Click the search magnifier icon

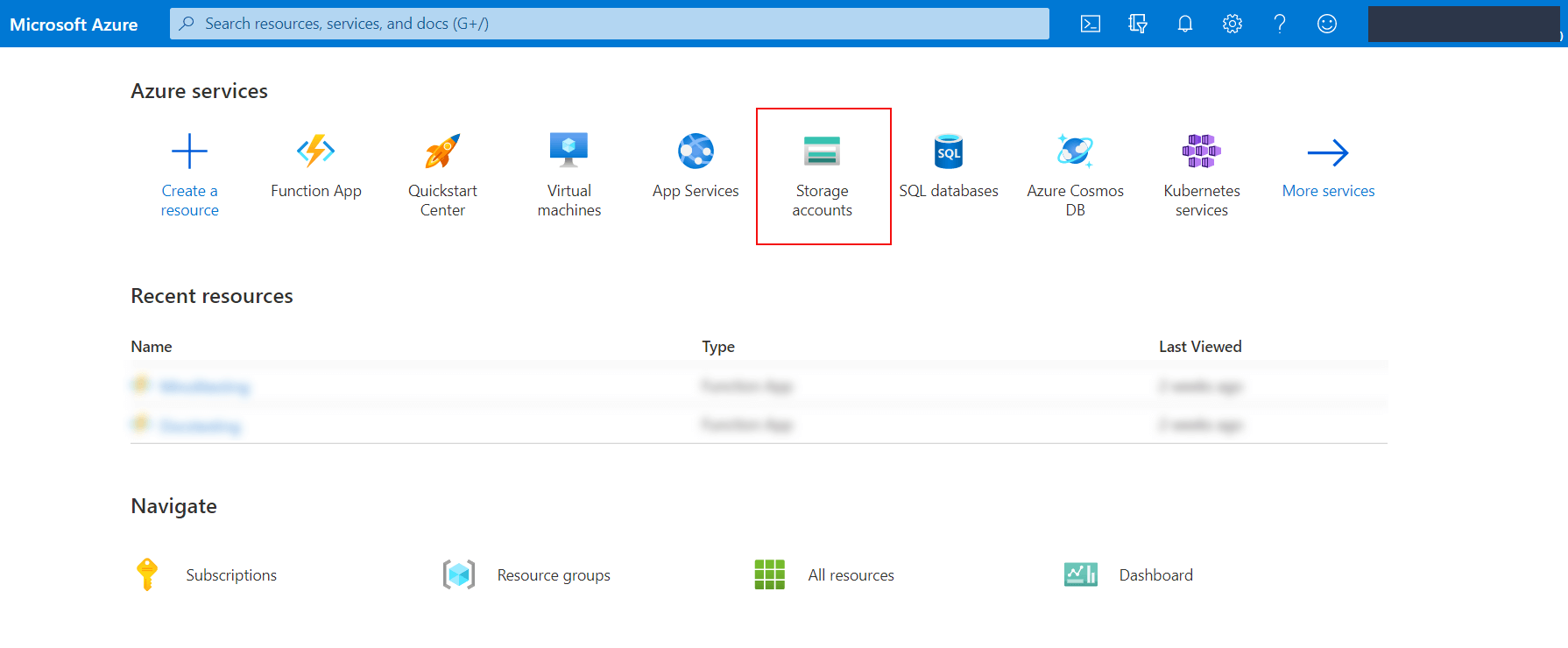point(187,24)
